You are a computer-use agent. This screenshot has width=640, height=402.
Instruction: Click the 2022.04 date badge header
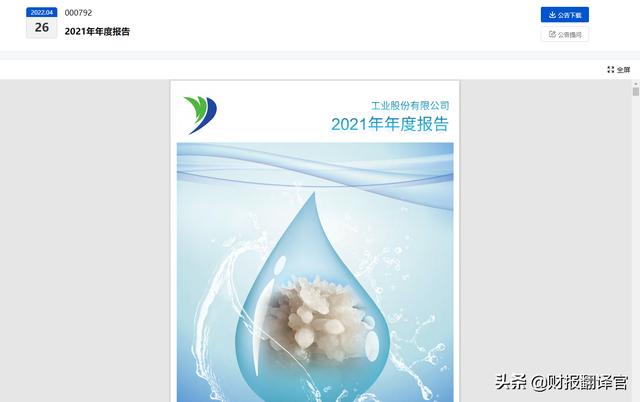coord(42,12)
